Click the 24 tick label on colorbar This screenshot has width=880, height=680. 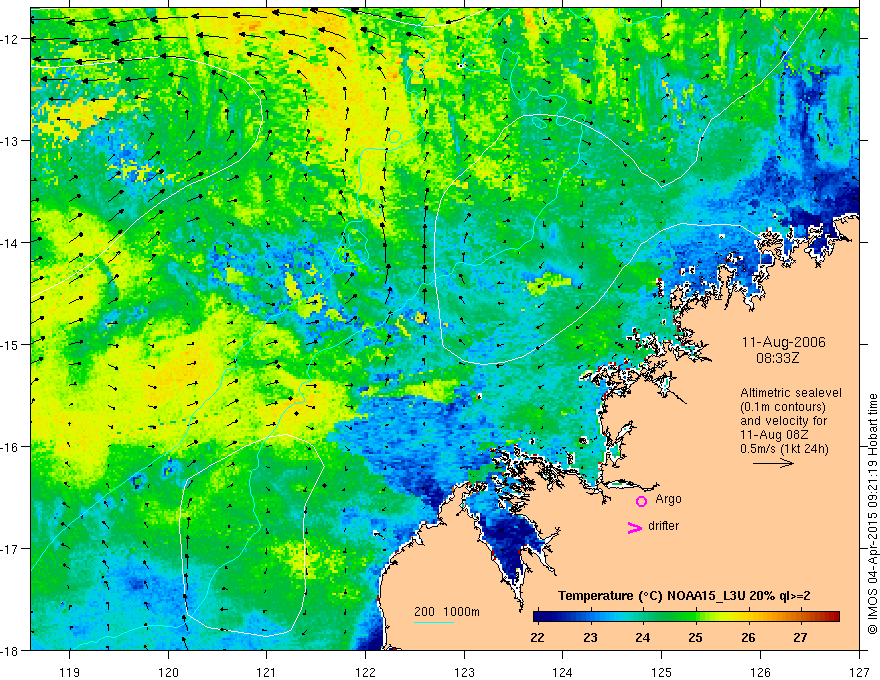pyautogui.click(x=643, y=638)
